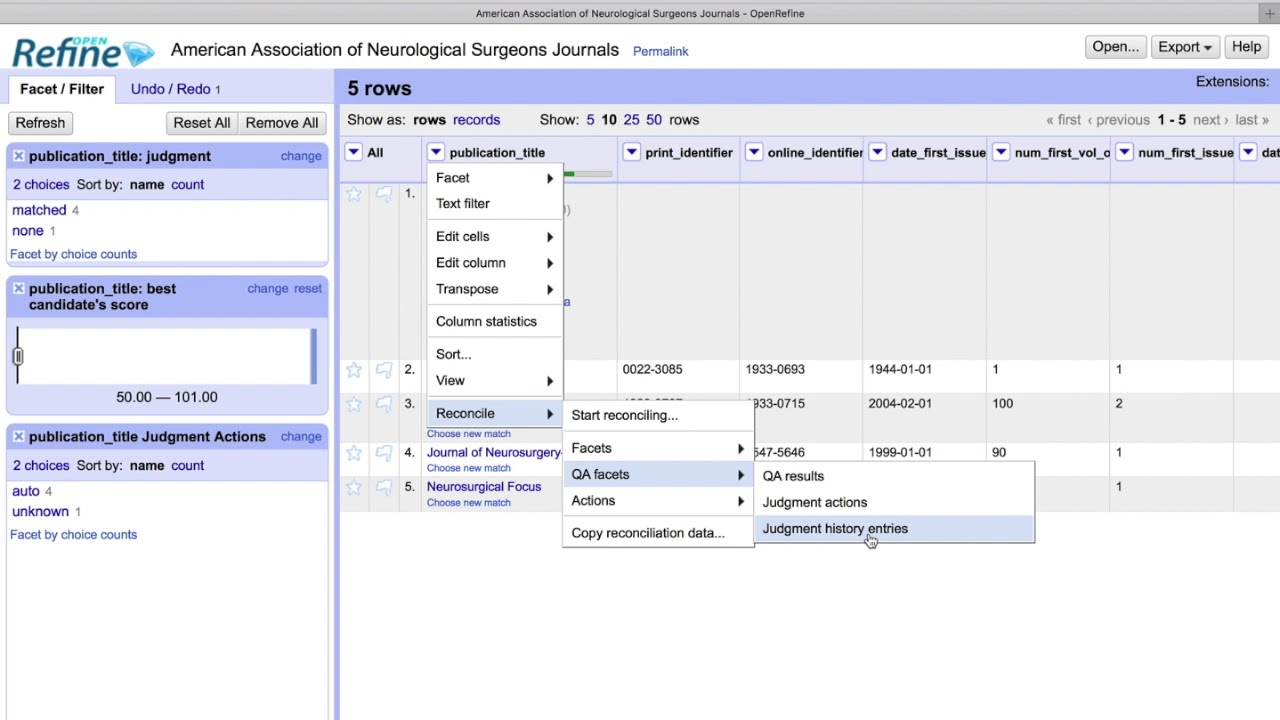Screen dimensions: 1280x720
Task: Select Judgment history entries
Action: click(894, 529)
